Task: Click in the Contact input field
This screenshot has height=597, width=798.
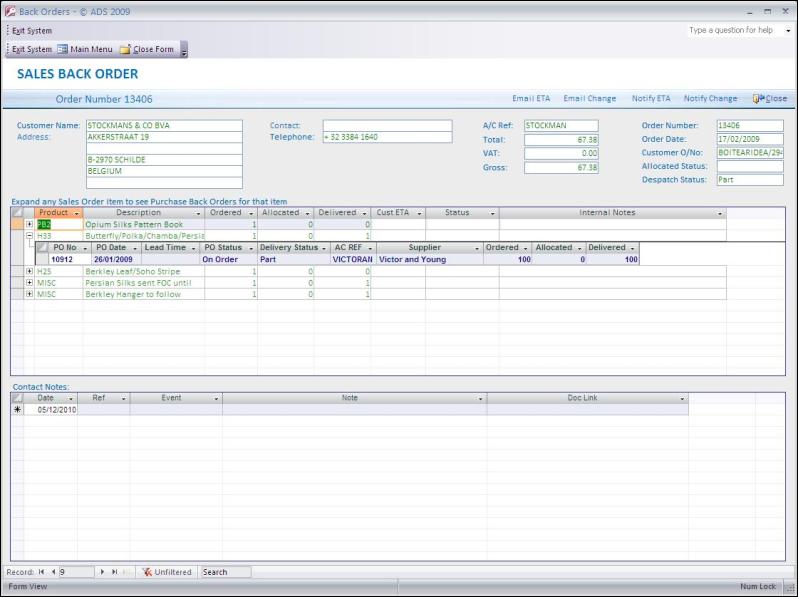Action: (x=387, y=126)
